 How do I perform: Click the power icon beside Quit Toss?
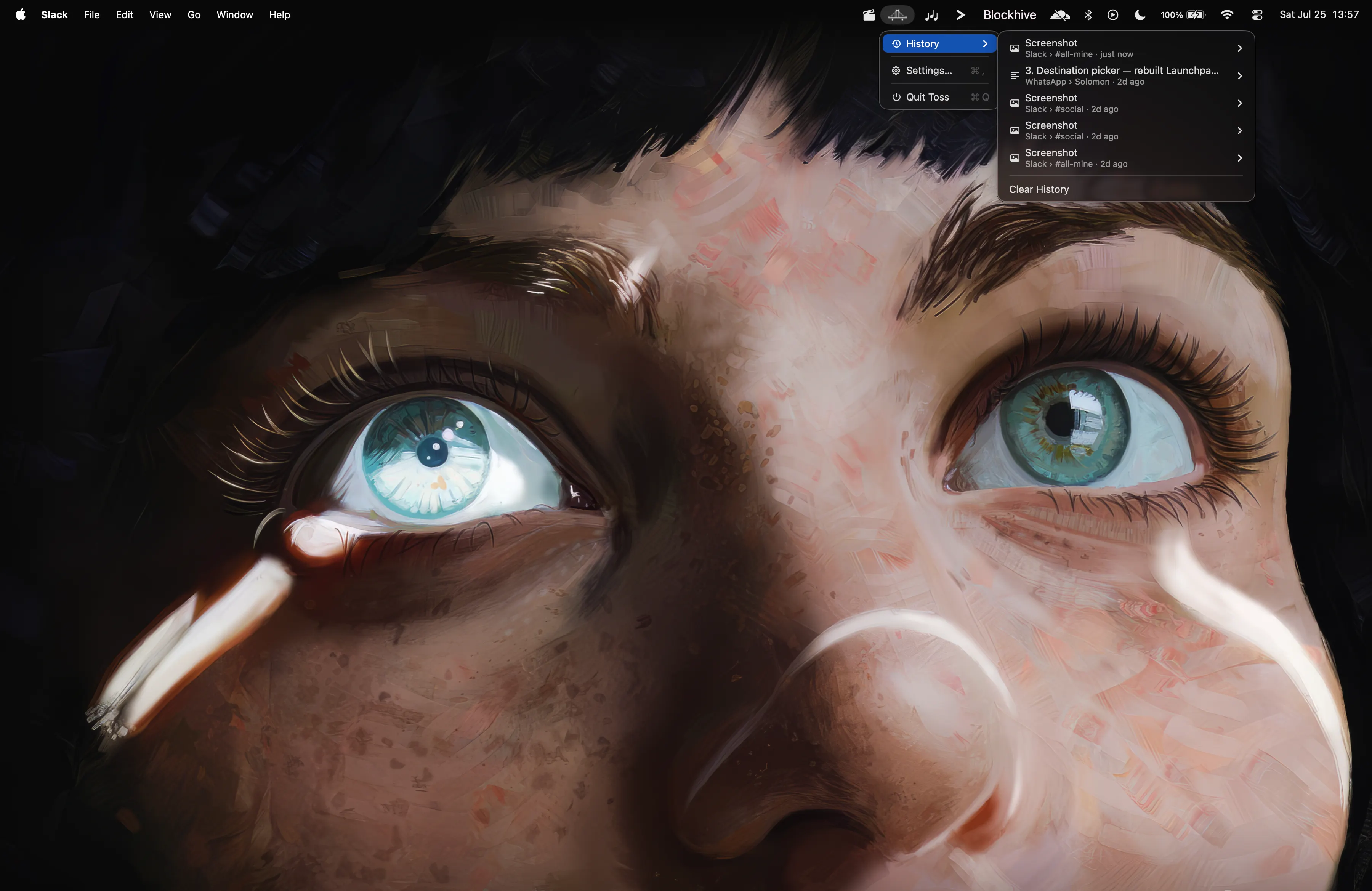(x=896, y=97)
